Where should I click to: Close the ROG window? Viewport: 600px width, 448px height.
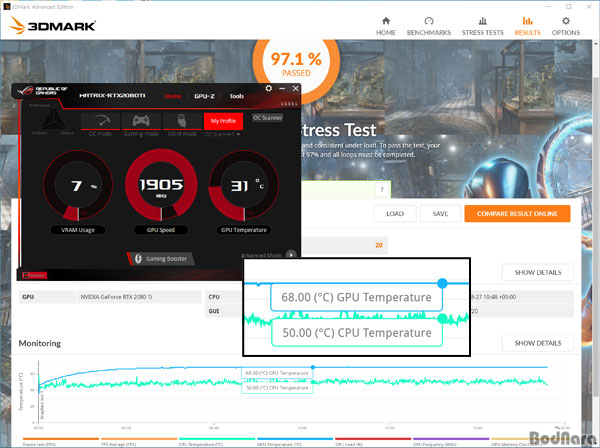[295, 88]
